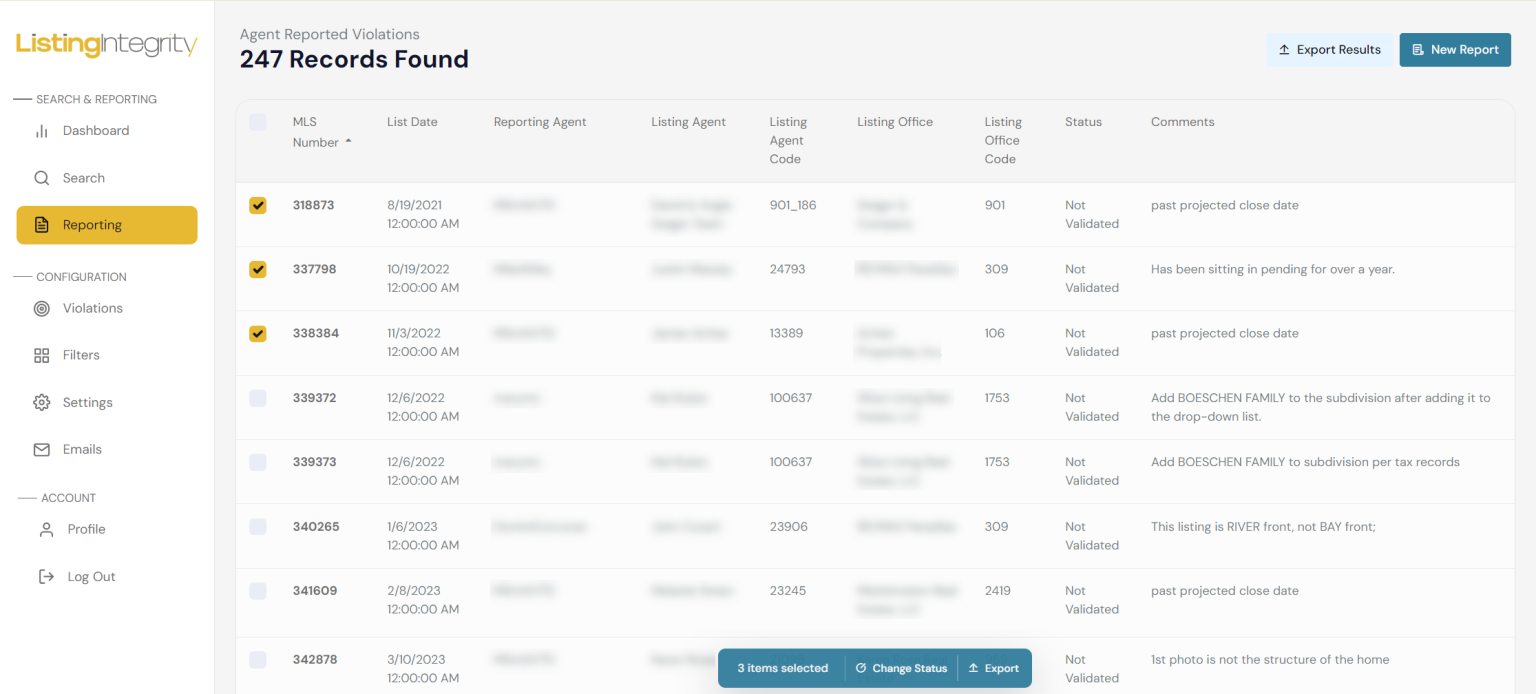Open the Emails configuration page
Screen dimensions: 1536x694
84,449
